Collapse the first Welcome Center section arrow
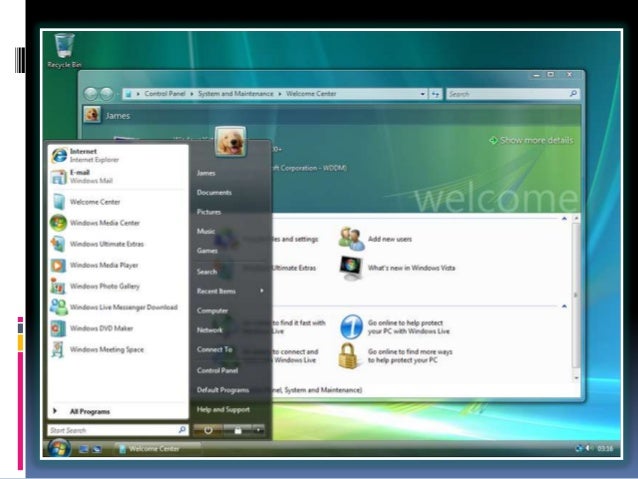Viewport: 638px width, 479px height. tap(564, 219)
